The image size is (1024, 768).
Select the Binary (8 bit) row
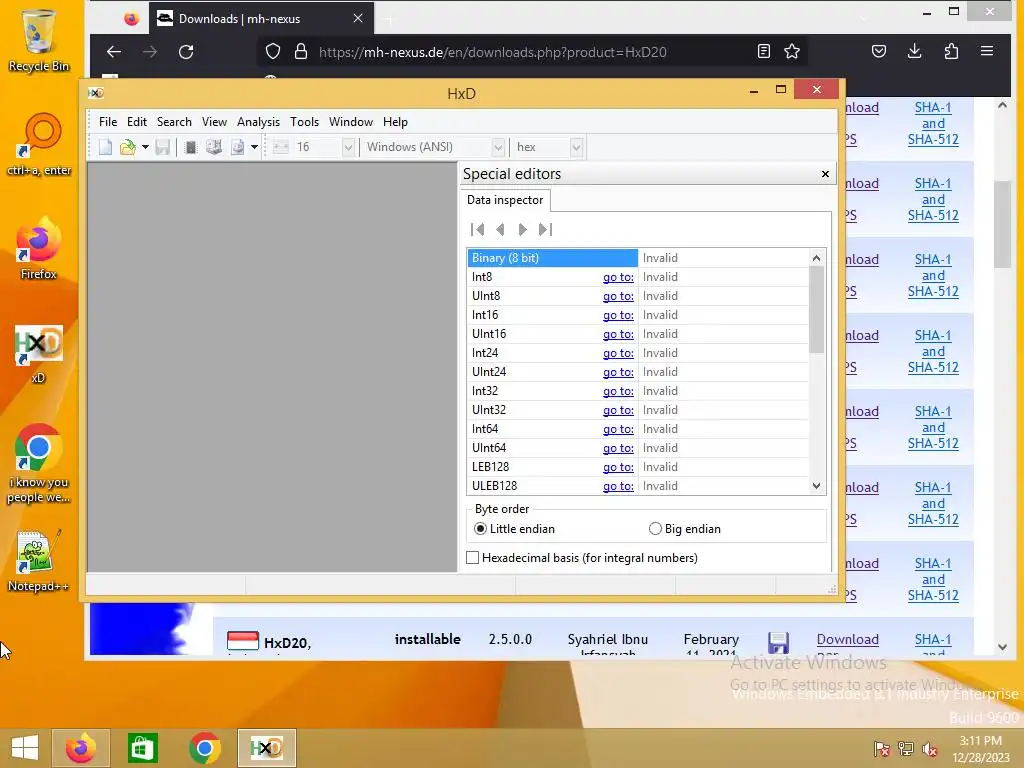[638, 258]
